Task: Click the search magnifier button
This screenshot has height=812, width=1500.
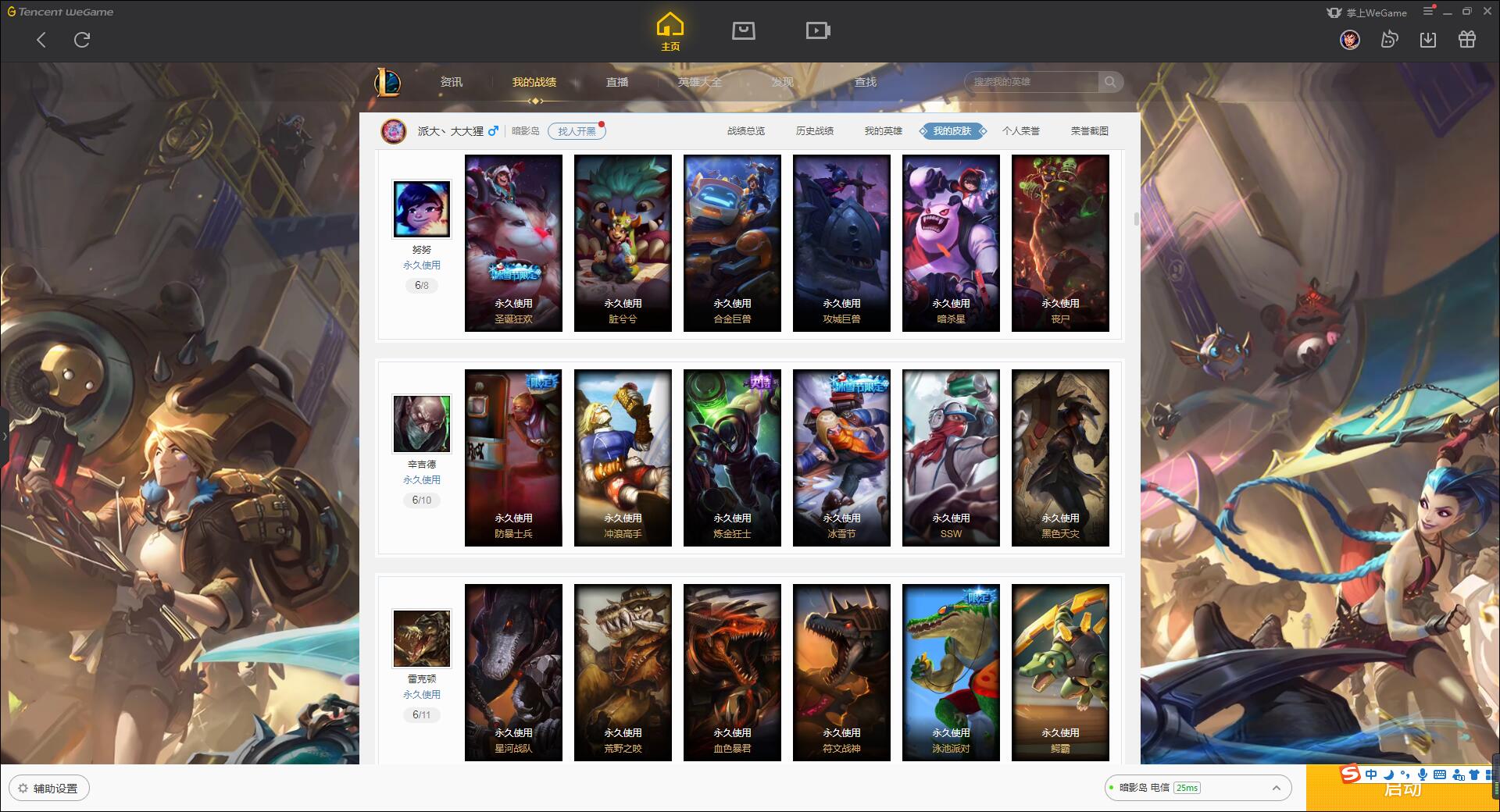Action: point(1109,82)
